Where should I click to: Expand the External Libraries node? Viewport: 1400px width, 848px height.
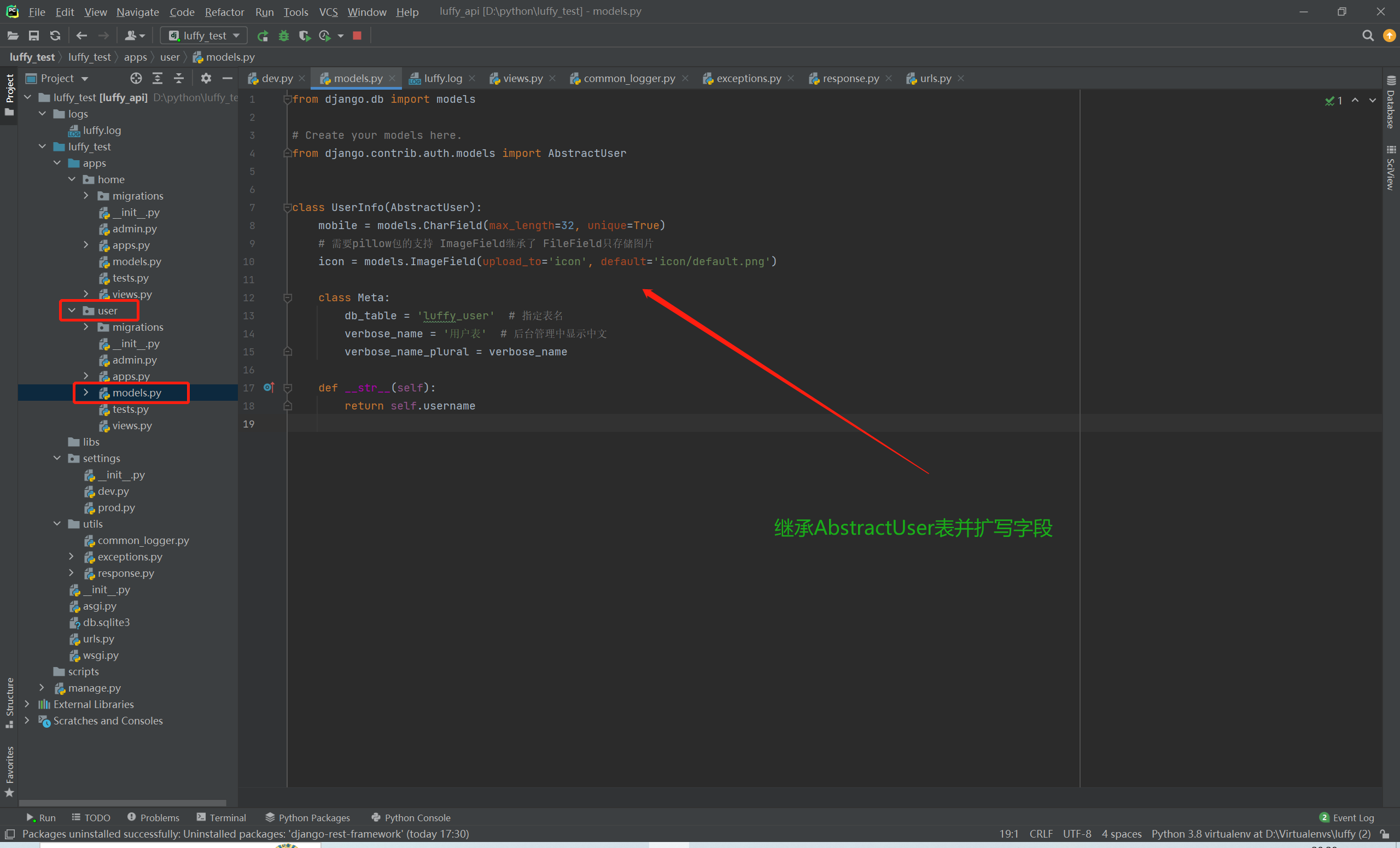click(27, 704)
